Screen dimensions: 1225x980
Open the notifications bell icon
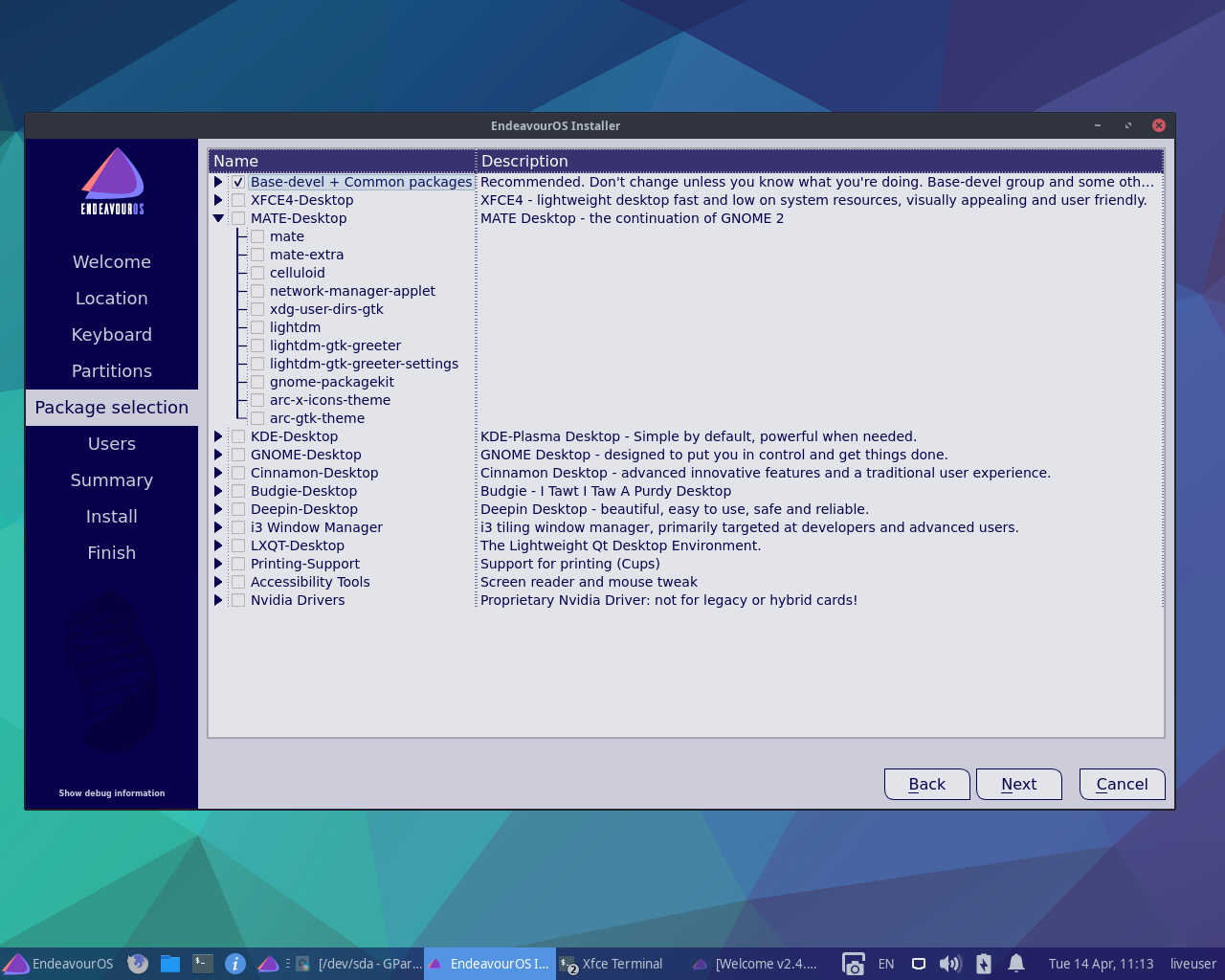click(x=1016, y=964)
